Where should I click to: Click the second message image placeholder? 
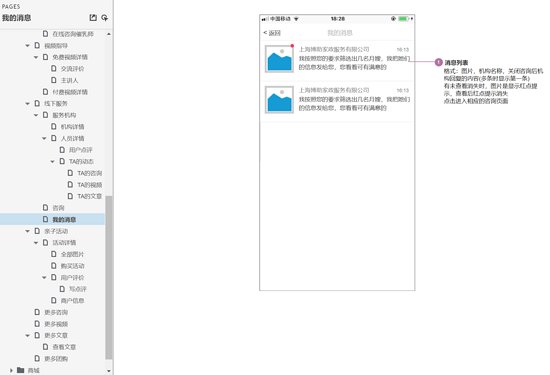279,100
